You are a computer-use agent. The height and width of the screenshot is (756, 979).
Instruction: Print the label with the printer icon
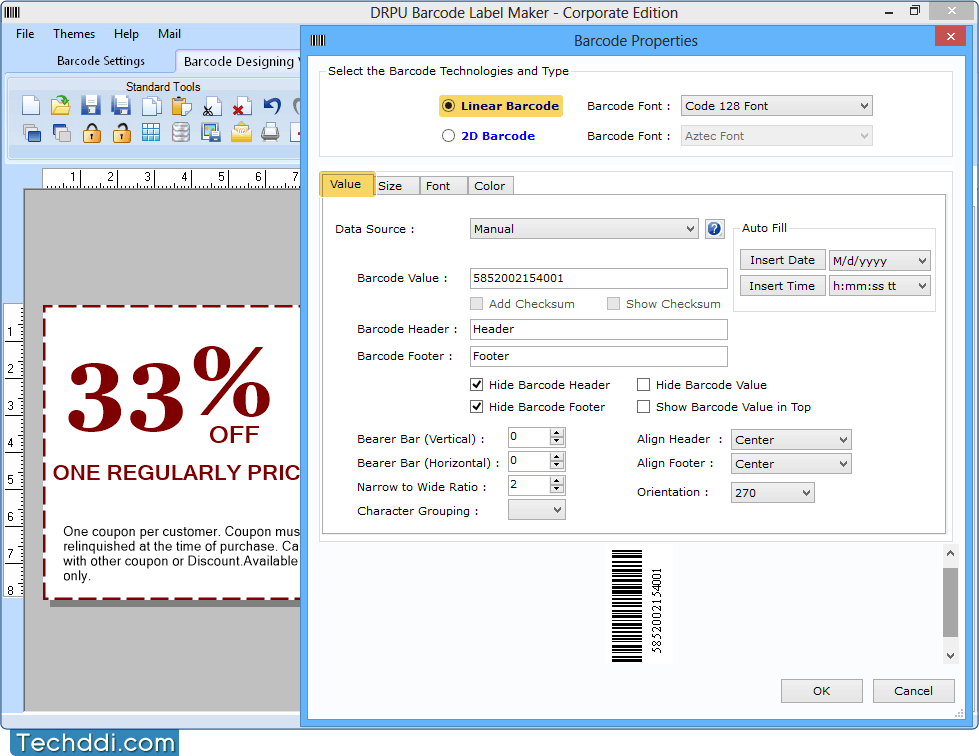[270, 132]
